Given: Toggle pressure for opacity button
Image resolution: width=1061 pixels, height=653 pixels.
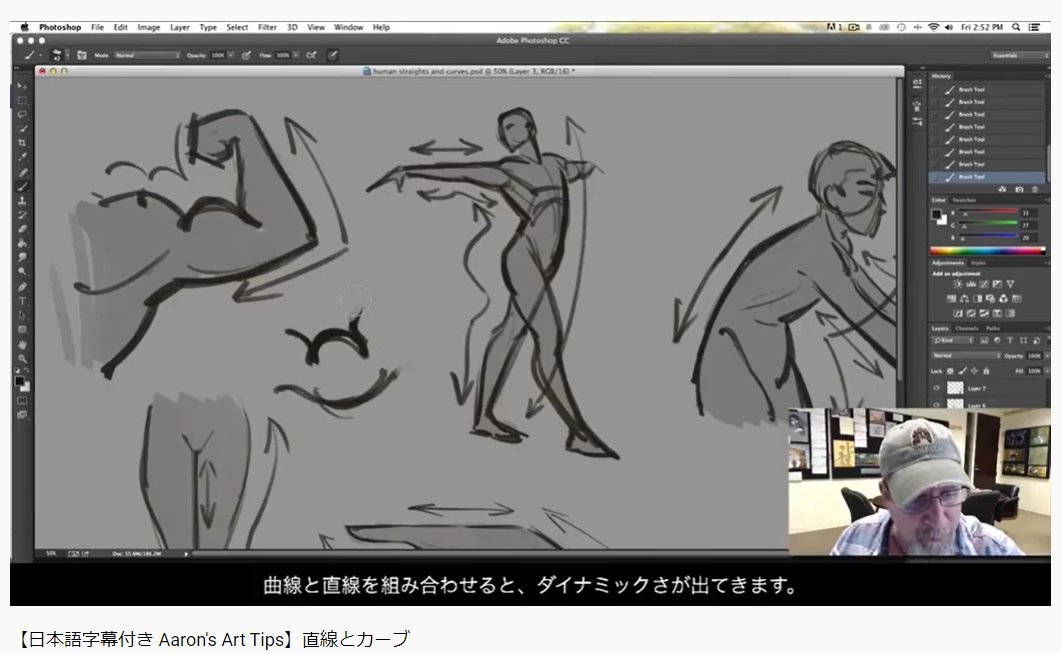Looking at the screenshot, I should (x=246, y=55).
